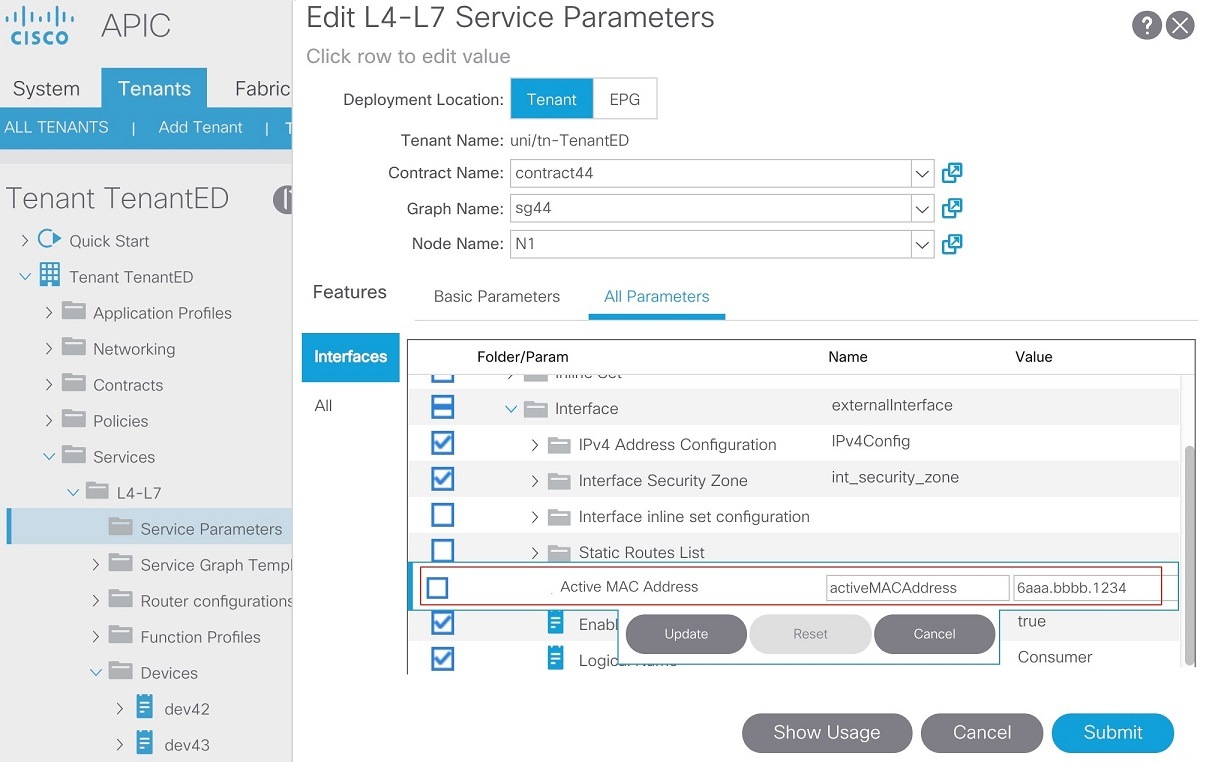
Task: Expand the Static Routes List folder
Action: tap(535, 551)
